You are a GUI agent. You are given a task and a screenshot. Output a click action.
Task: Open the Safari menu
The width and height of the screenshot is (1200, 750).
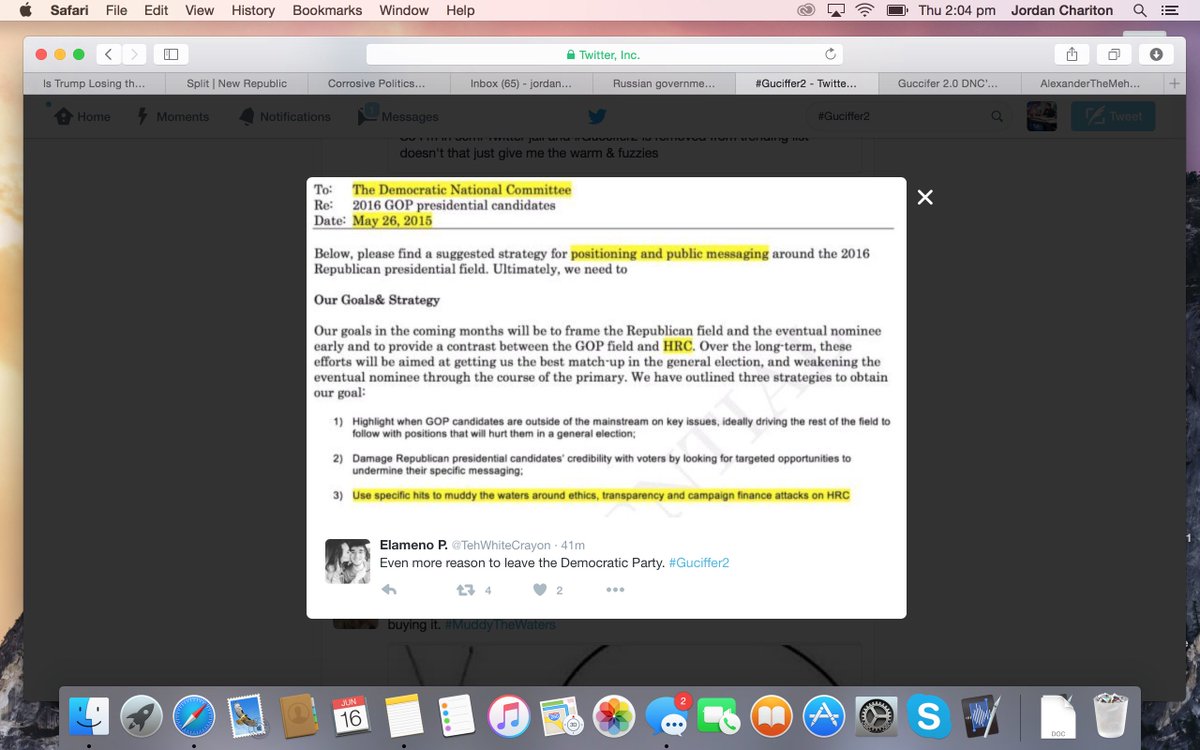(x=70, y=10)
